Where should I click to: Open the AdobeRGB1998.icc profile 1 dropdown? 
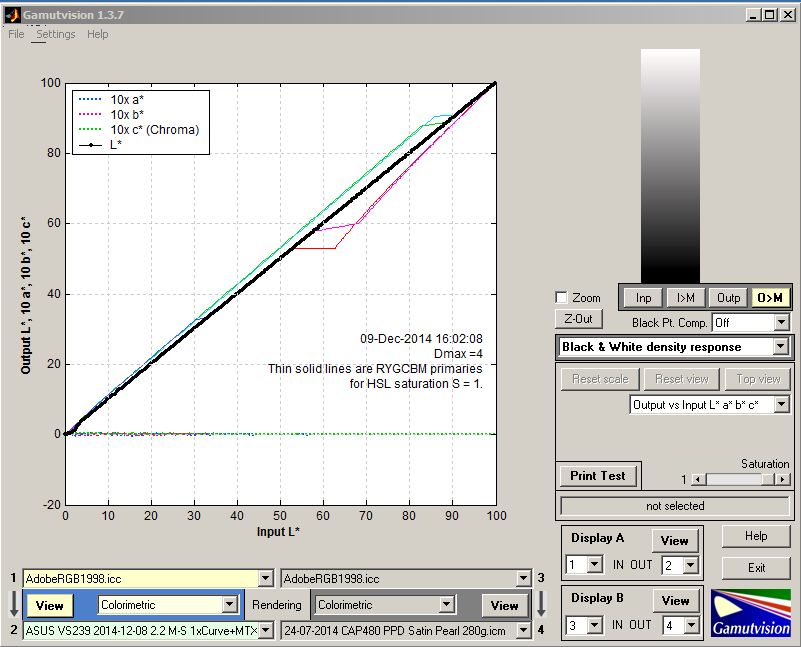tap(265, 578)
